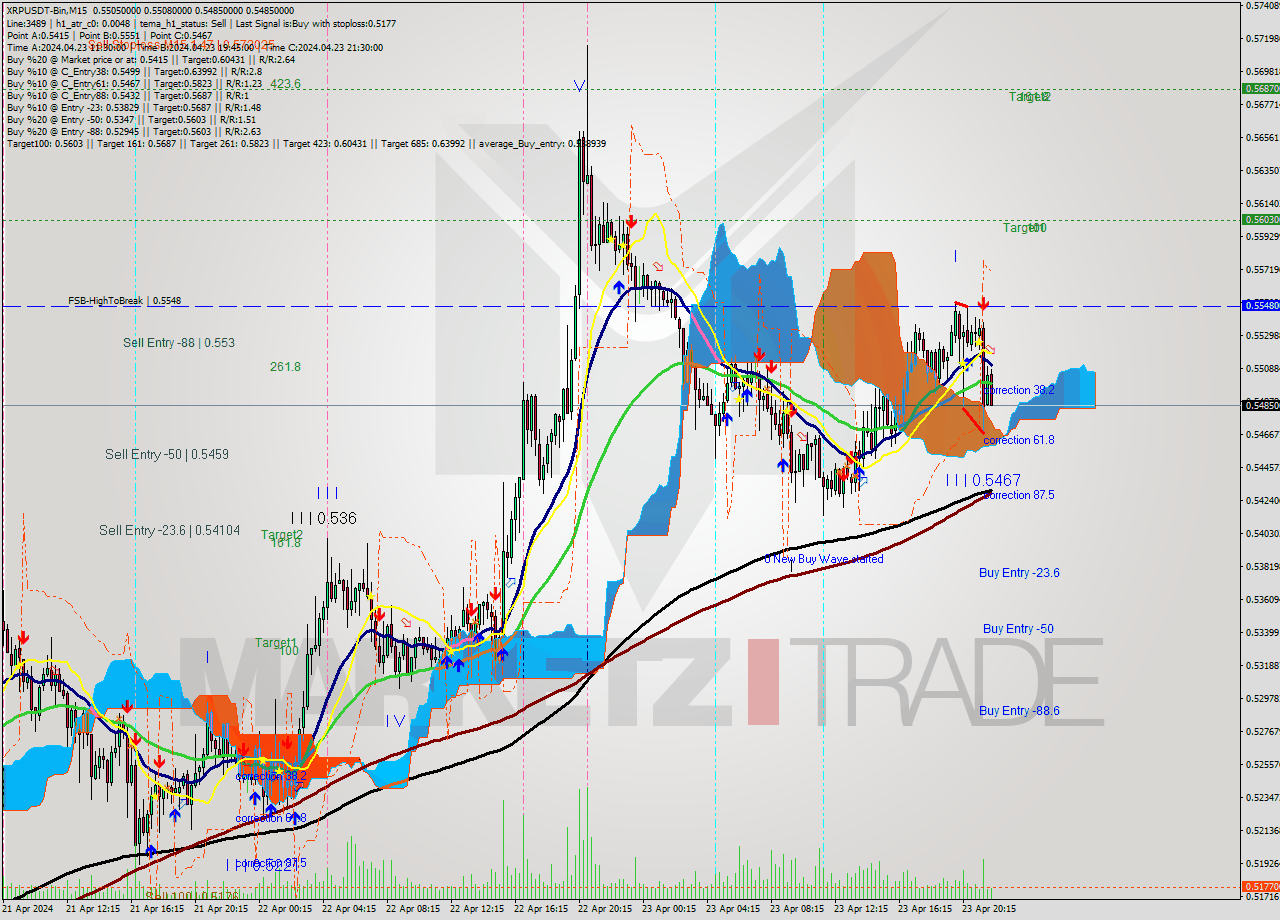Click the '21 Apr 2024' date on time axis
The image size is (1280, 920).
click(x=30, y=909)
